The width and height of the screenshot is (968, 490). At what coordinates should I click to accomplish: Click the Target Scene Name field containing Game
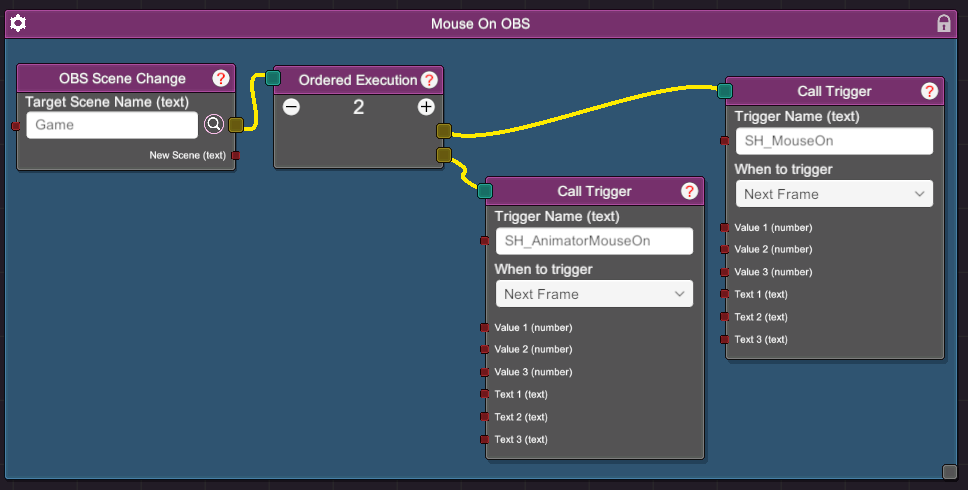112,125
